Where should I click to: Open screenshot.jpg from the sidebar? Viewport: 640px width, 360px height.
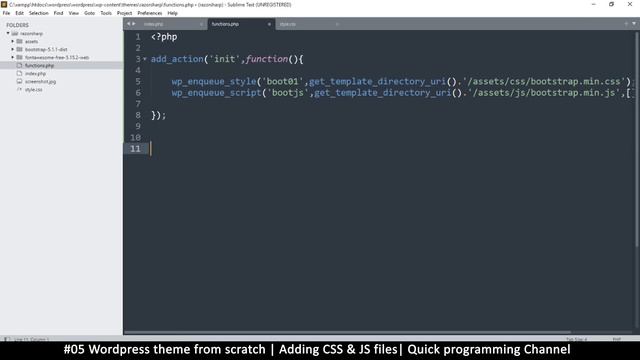[40, 82]
